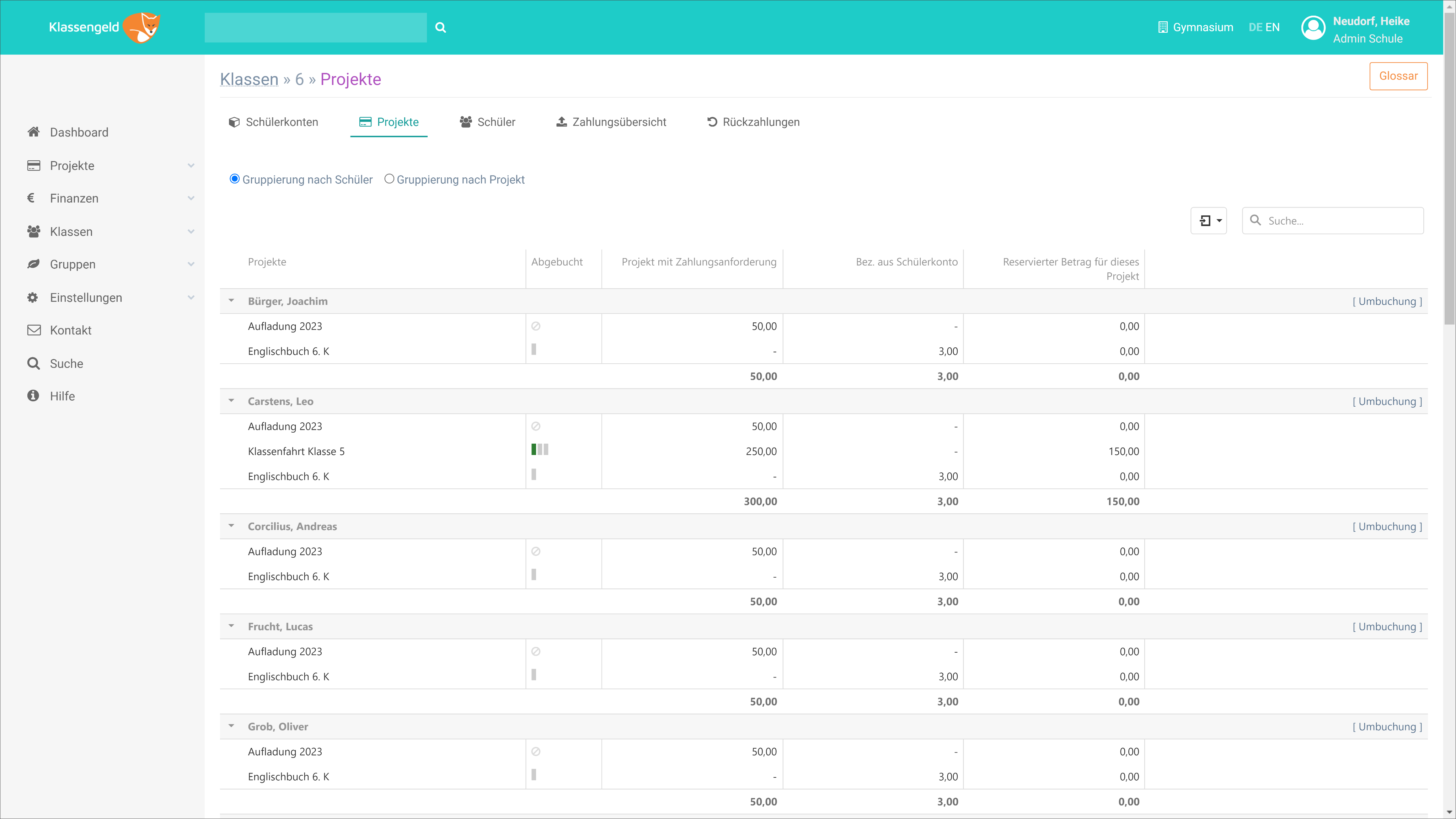Click blocked icon for Bürger's Aufladung 2023
Viewport: 1456px width, 819px height.
pyautogui.click(x=536, y=326)
